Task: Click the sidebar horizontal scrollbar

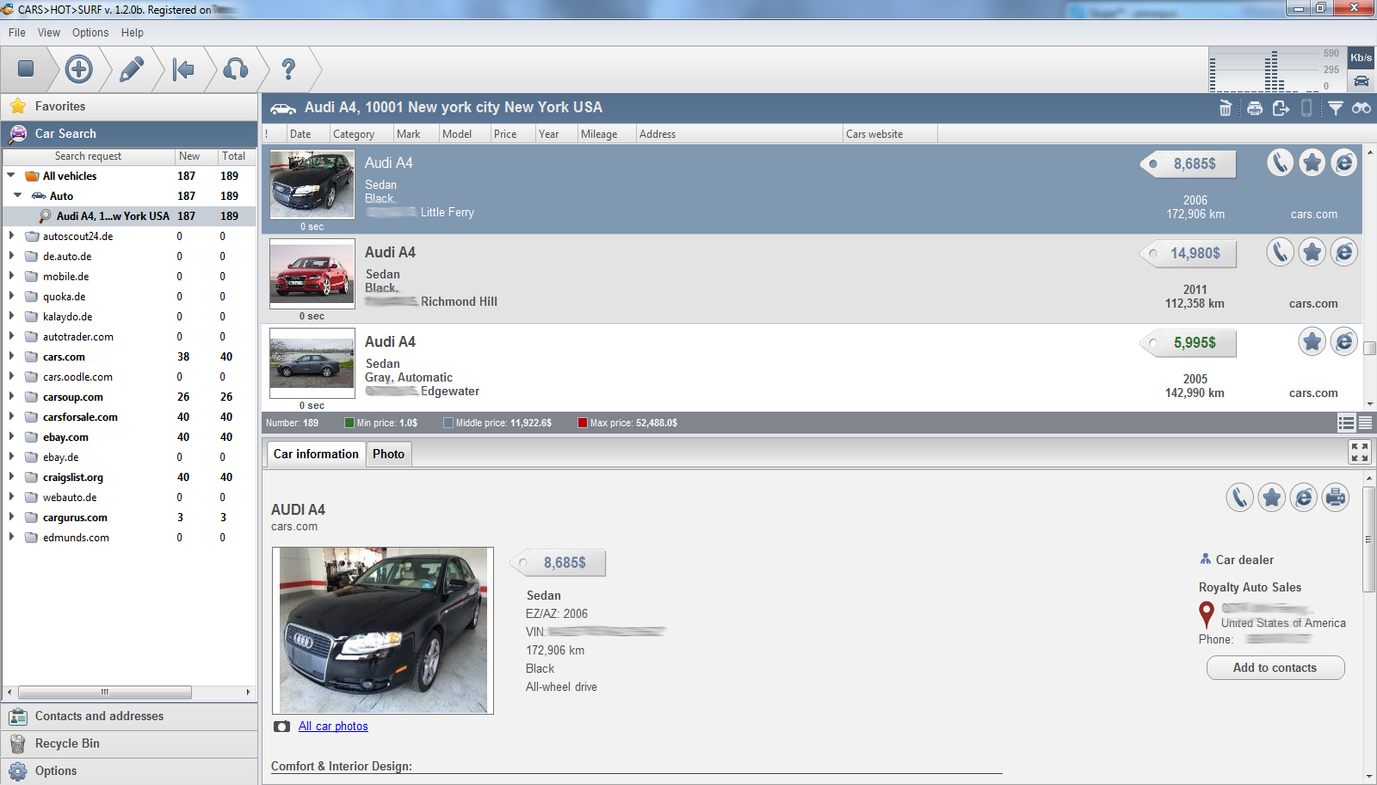Action: click(x=105, y=692)
